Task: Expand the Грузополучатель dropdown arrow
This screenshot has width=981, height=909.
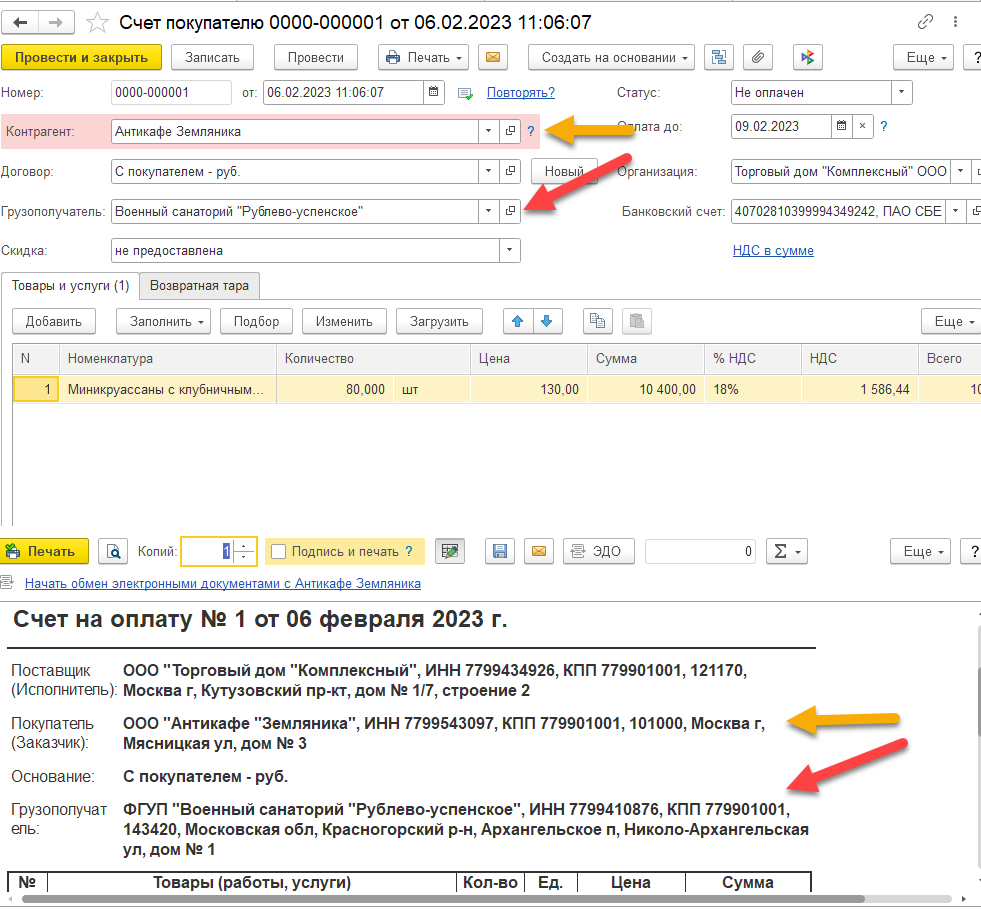Action: coord(489,211)
